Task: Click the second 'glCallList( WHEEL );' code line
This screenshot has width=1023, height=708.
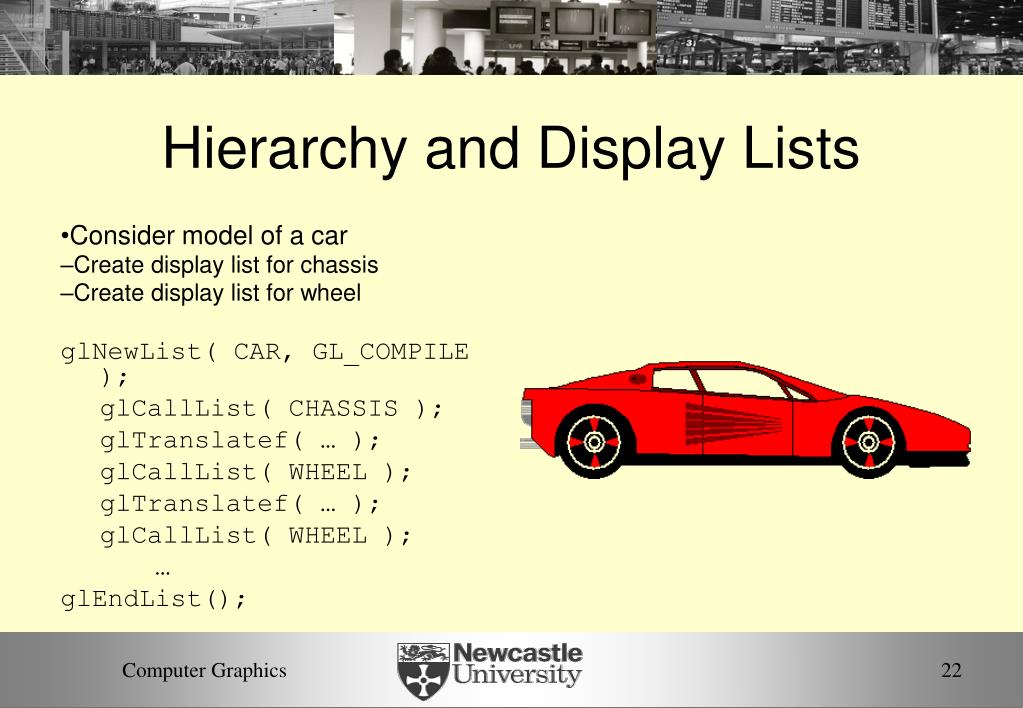Action: [x=256, y=536]
